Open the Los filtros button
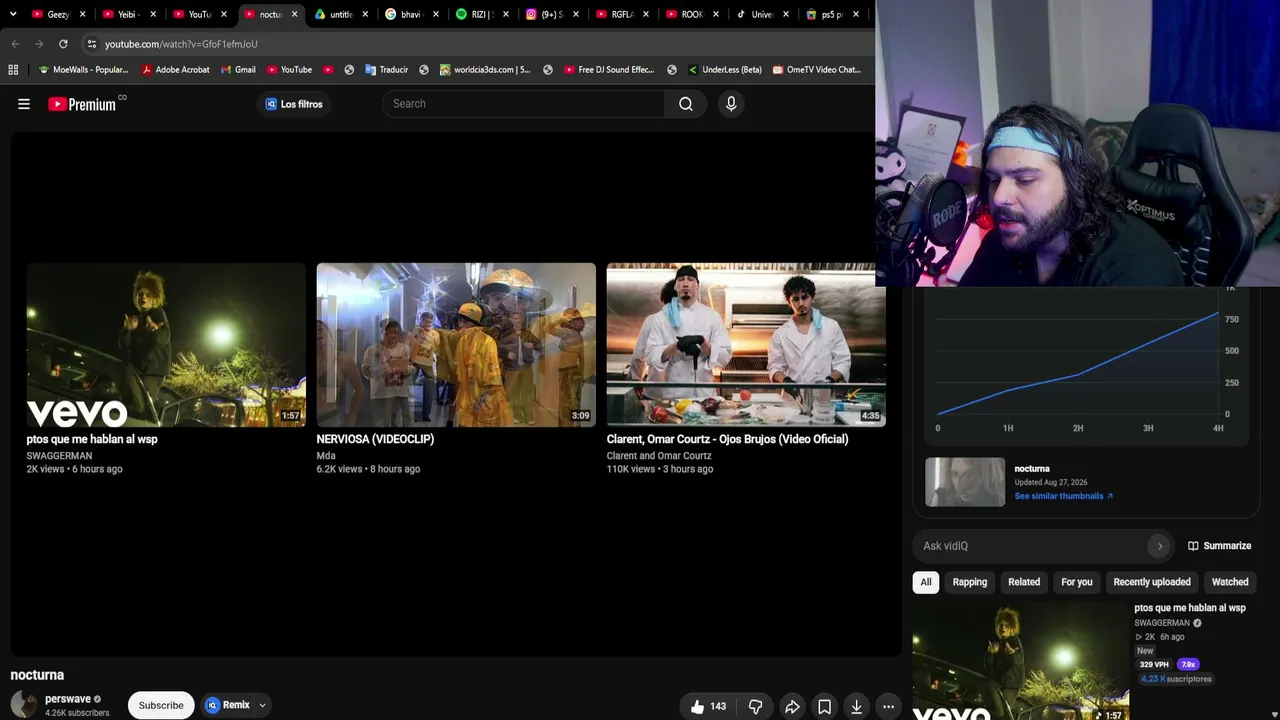The image size is (1280, 720). tap(294, 104)
